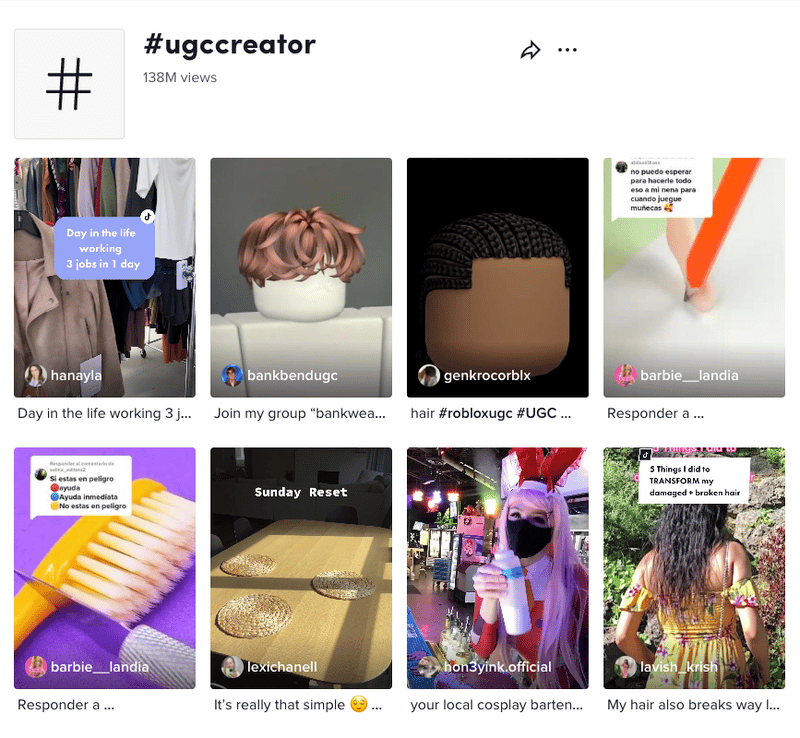Click the large hashtag symbol image
Viewport: 800px width, 738px height.
pos(69,84)
